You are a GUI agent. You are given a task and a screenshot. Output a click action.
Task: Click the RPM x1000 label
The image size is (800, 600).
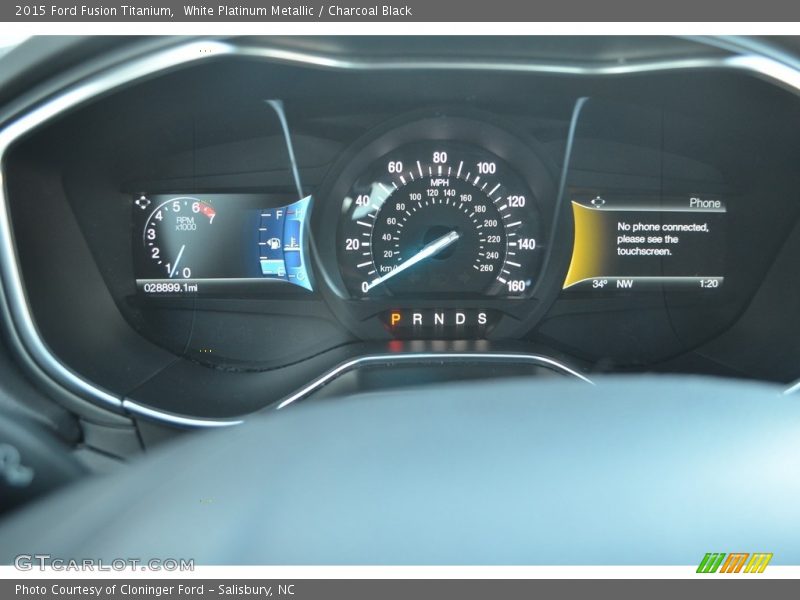click(x=185, y=223)
